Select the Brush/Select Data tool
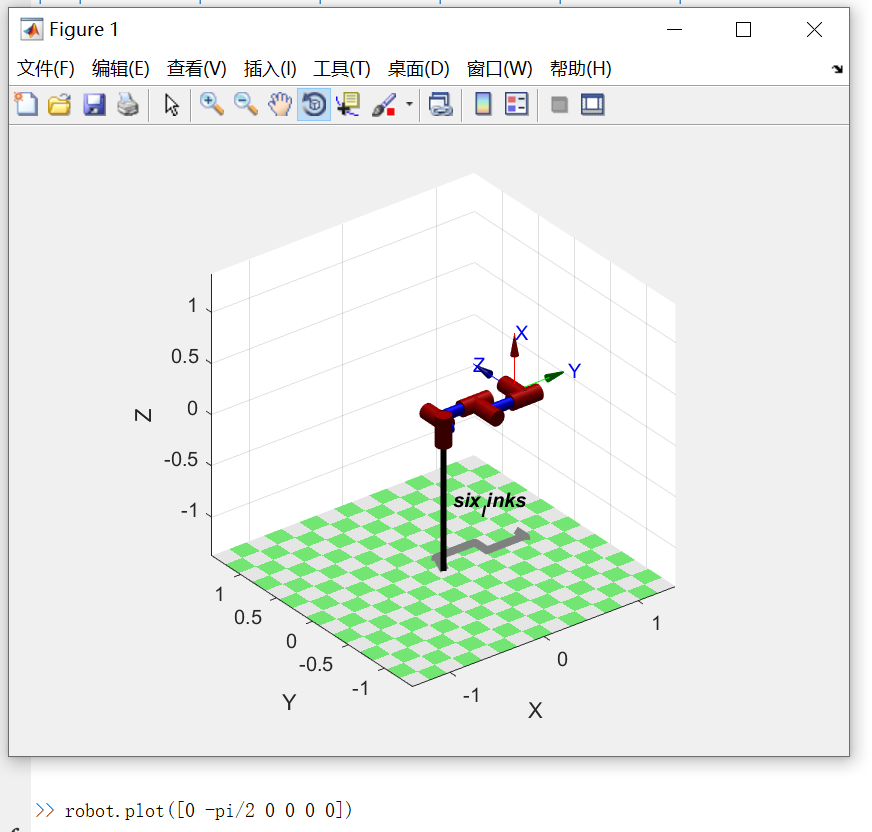 point(381,104)
